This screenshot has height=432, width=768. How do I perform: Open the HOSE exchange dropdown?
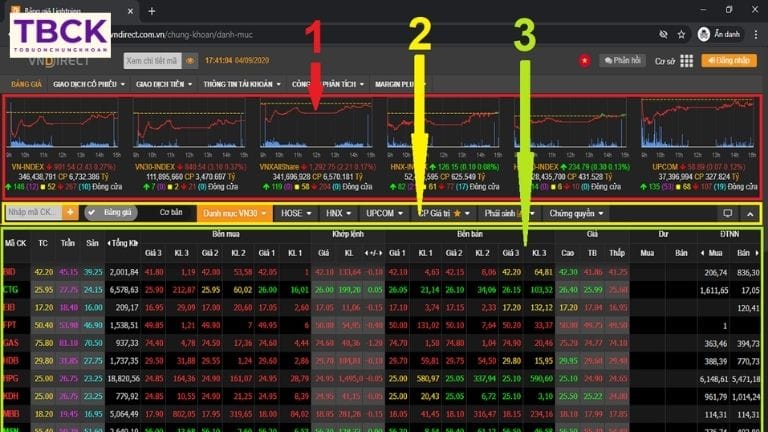[x=295, y=213]
